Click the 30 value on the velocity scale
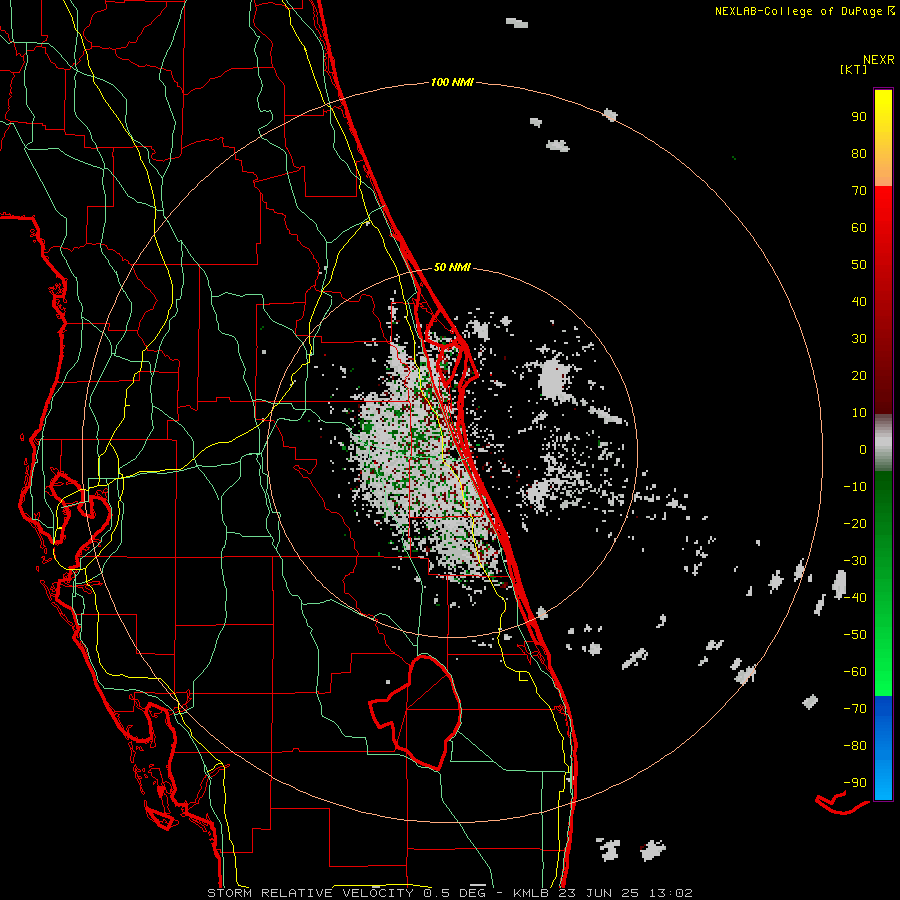Image resolution: width=900 pixels, height=900 pixels. tap(859, 339)
